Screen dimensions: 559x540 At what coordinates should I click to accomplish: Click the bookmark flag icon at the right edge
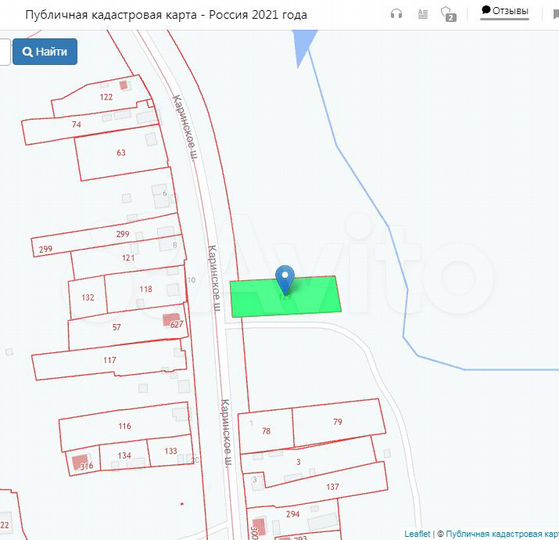(x=556, y=14)
